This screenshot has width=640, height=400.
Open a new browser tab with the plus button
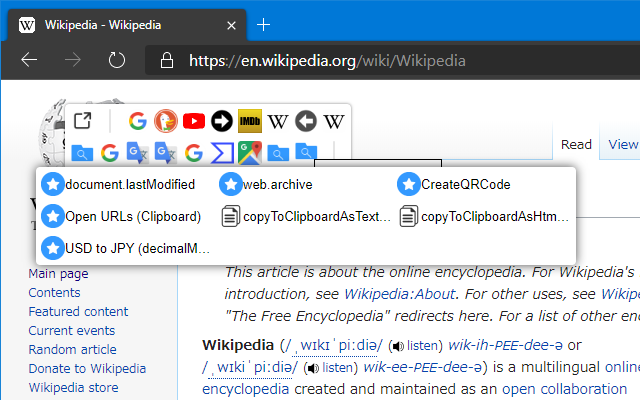264,24
